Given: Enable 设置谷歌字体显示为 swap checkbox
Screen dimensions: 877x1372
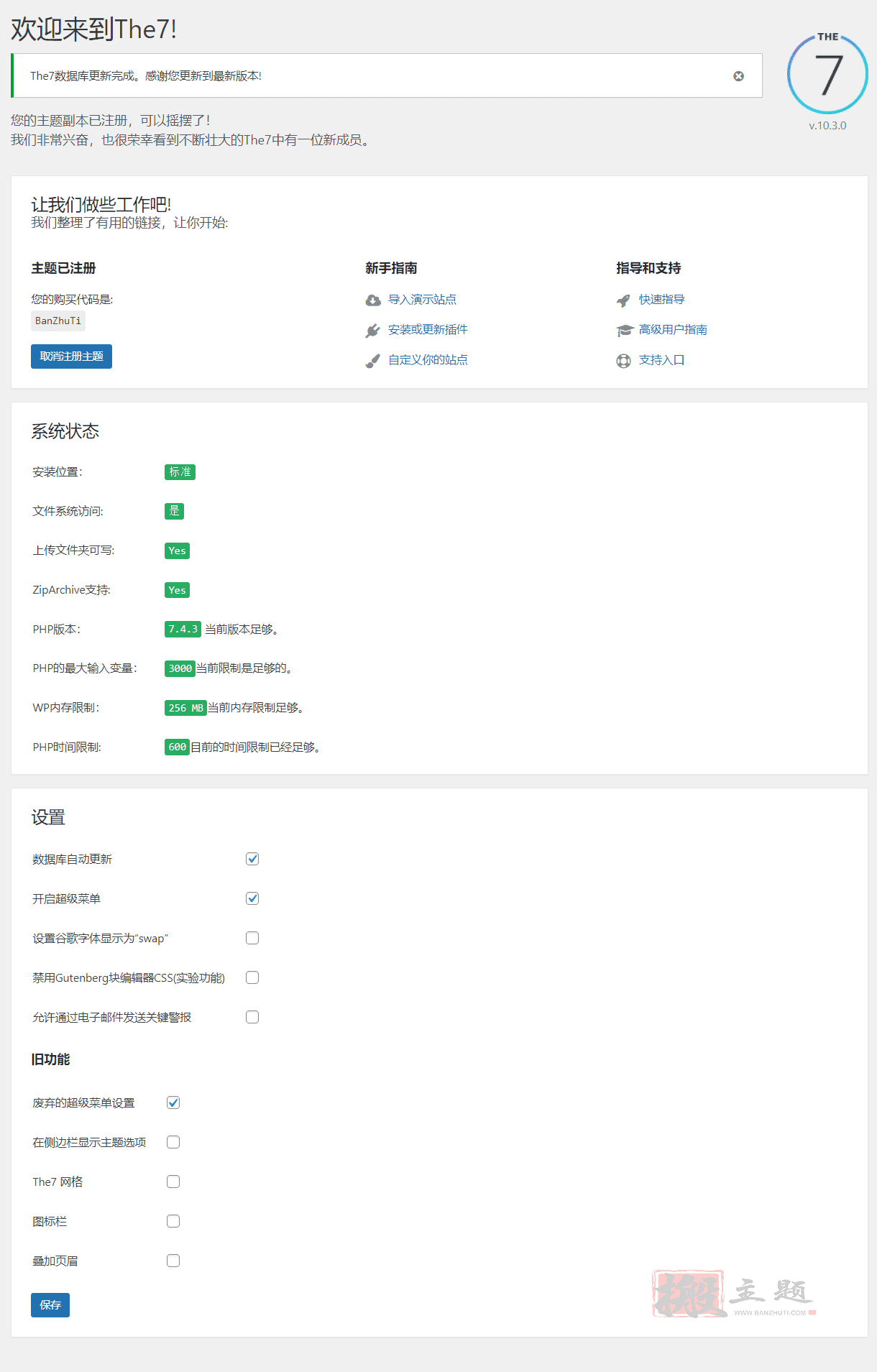Looking at the screenshot, I should [x=252, y=938].
